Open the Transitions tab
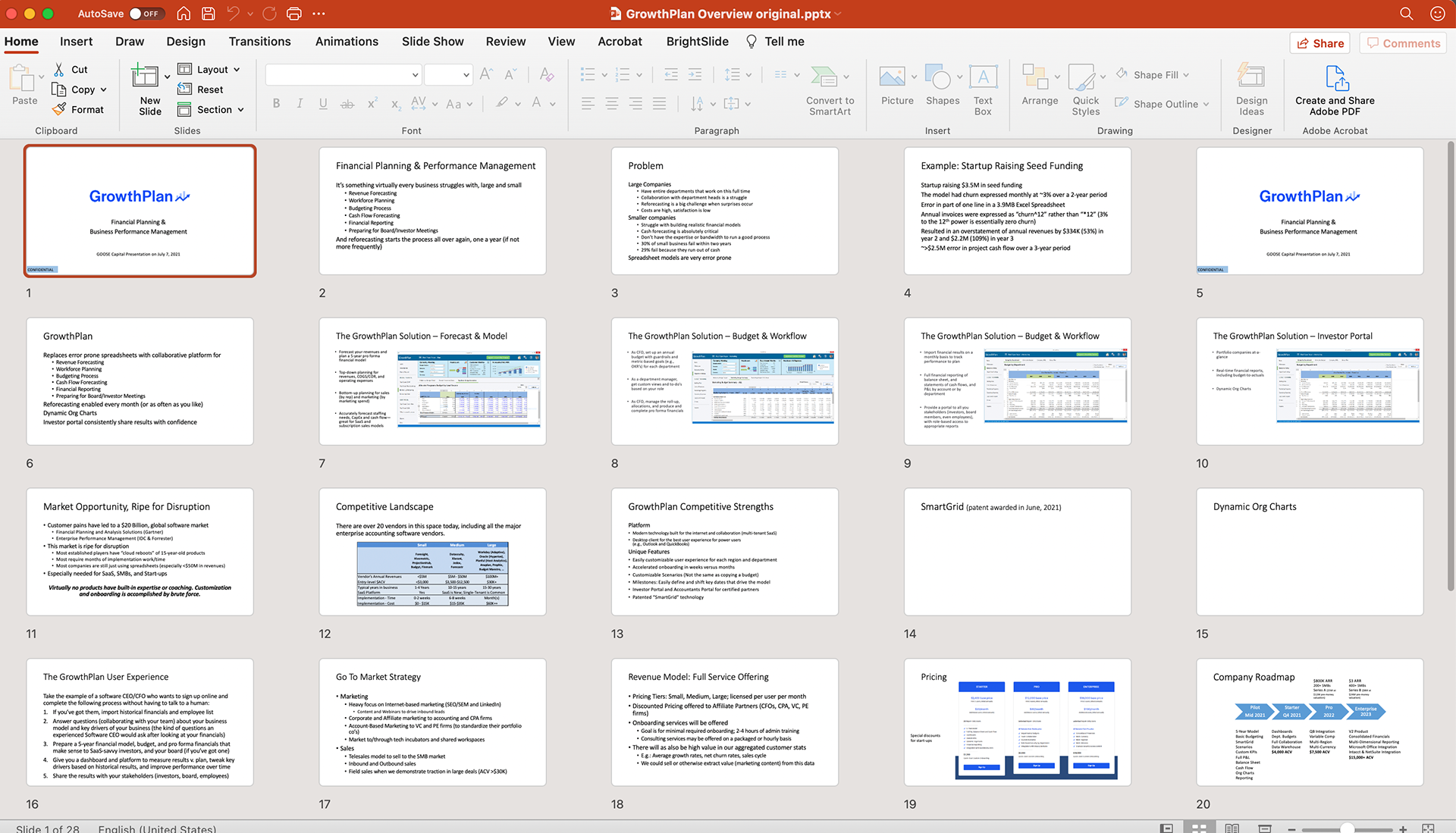 tap(260, 42)
